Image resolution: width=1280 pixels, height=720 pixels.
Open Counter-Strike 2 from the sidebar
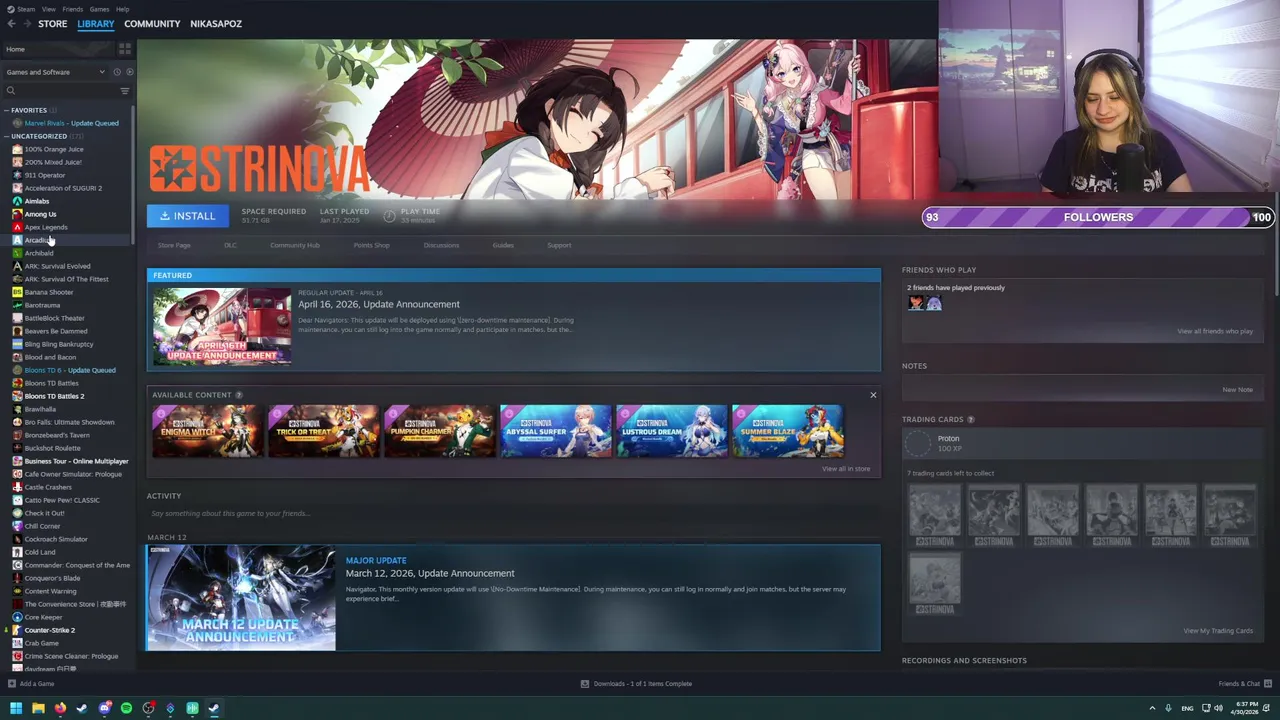pyautogui.click(x=49, y=630)
